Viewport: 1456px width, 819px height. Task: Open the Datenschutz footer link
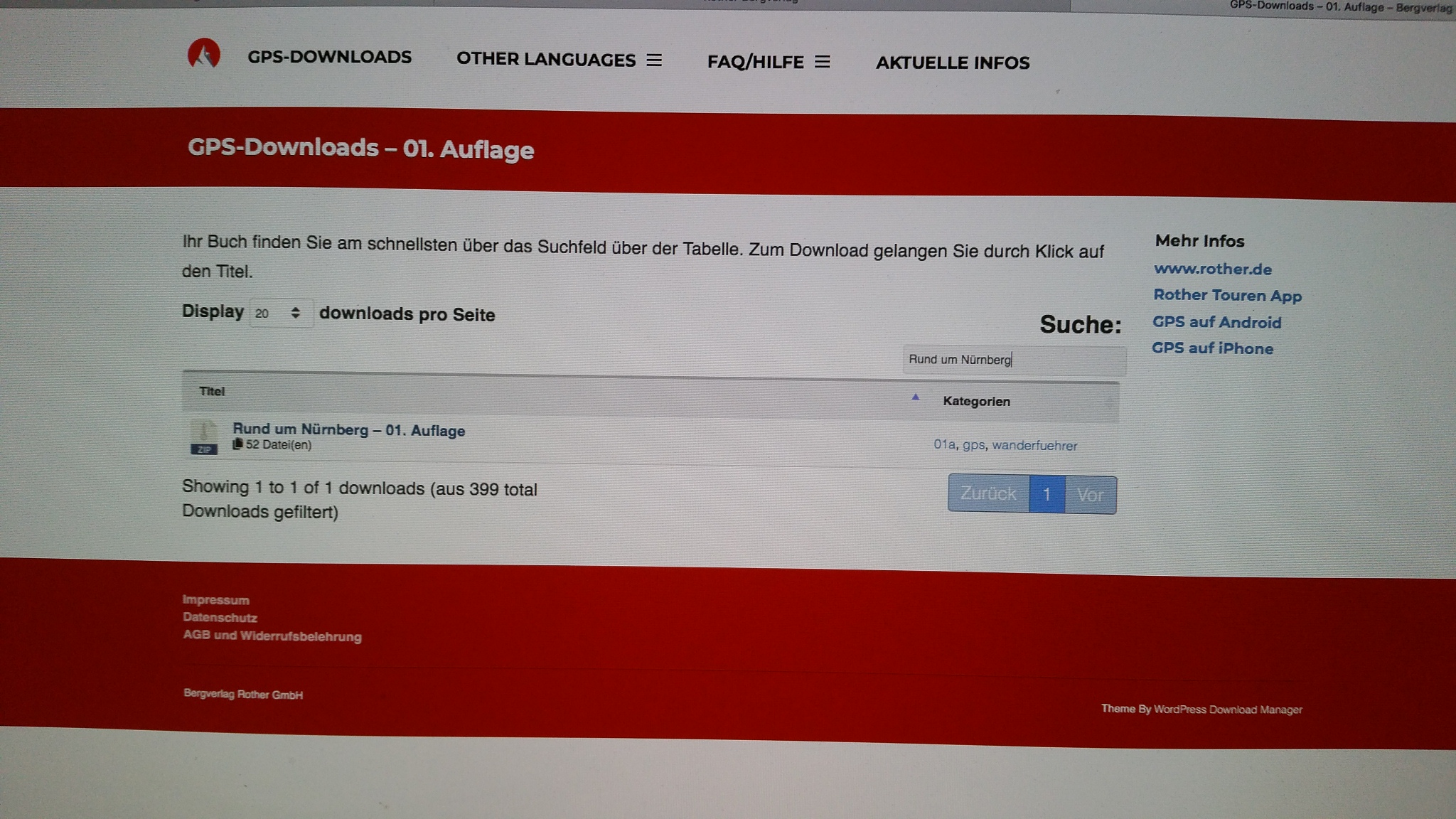tap(220, 618)
